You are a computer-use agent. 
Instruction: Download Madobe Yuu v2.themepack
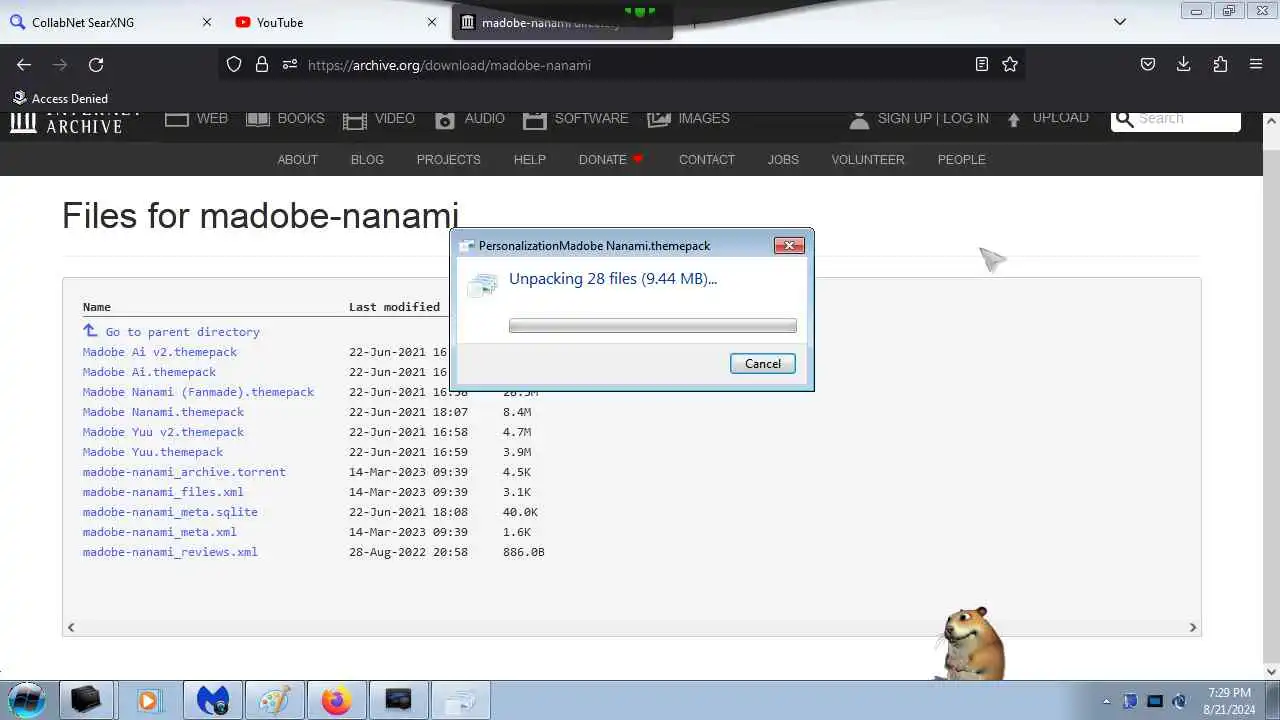163,432
